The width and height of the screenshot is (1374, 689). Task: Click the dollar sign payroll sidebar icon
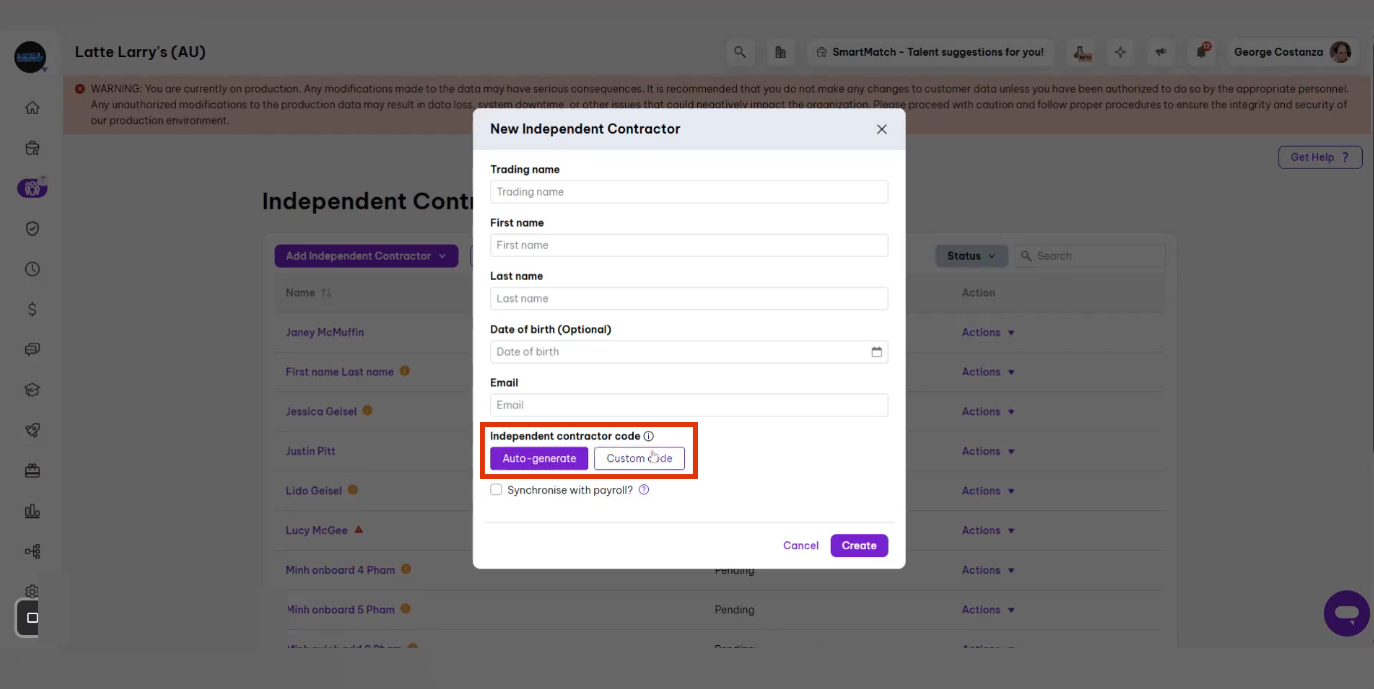pos(32,310)
